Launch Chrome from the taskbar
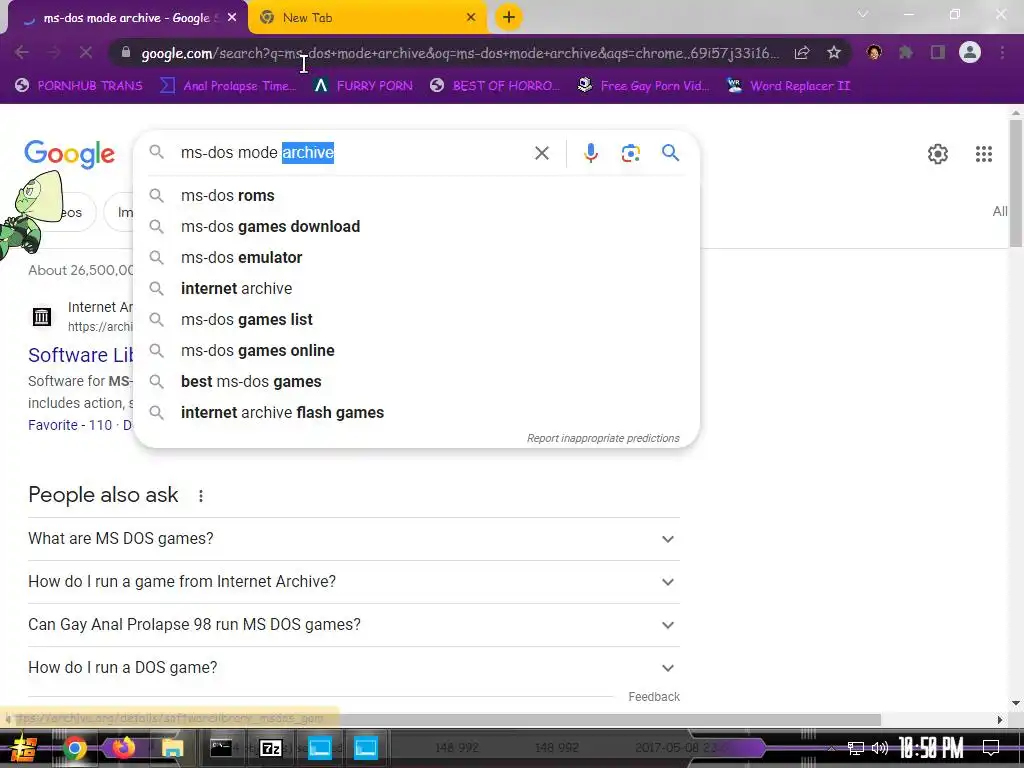The height and width of the screenshot is (768, 1024). coord(74,748)
